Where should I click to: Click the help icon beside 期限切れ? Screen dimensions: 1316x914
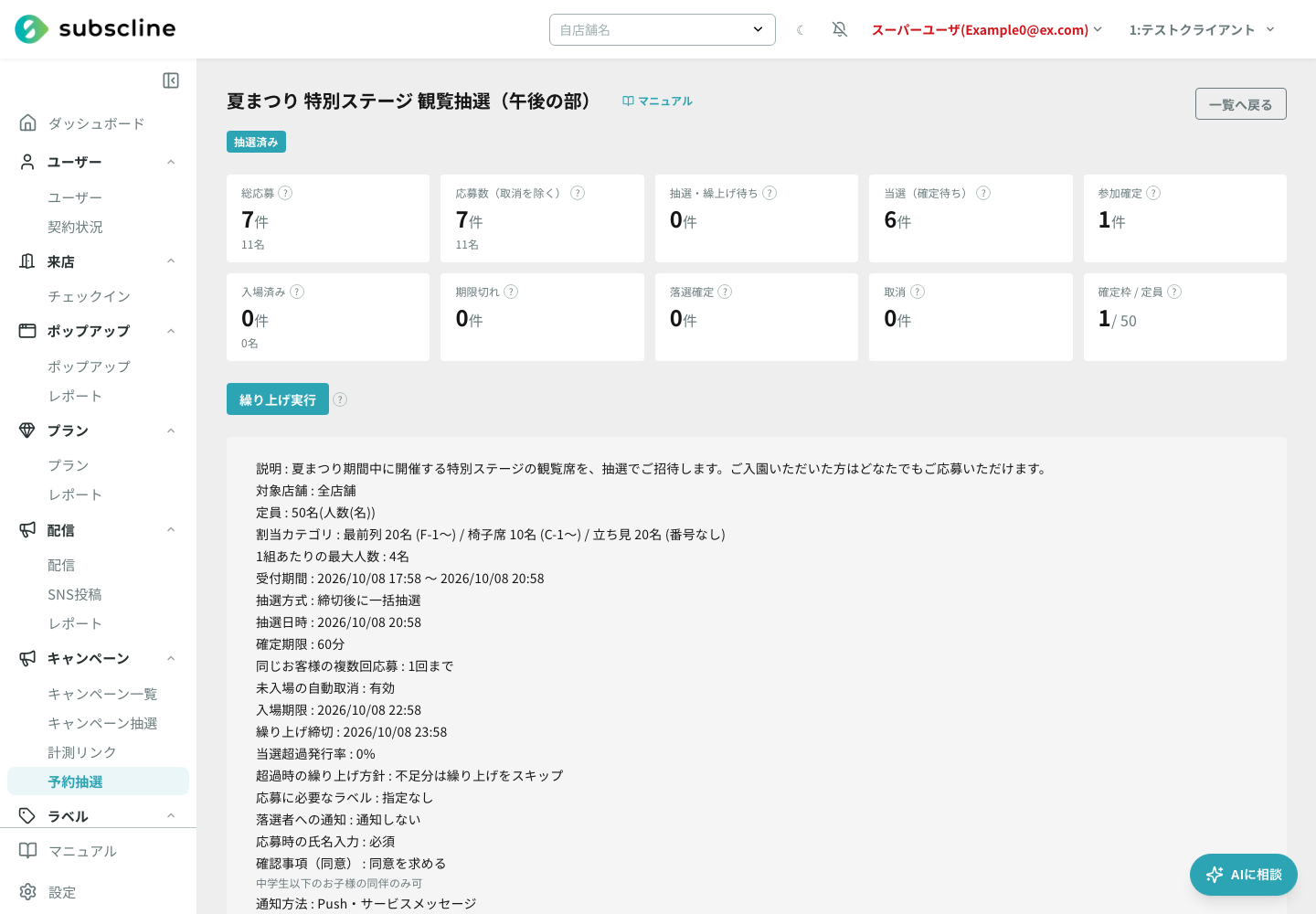coord(511,292)
